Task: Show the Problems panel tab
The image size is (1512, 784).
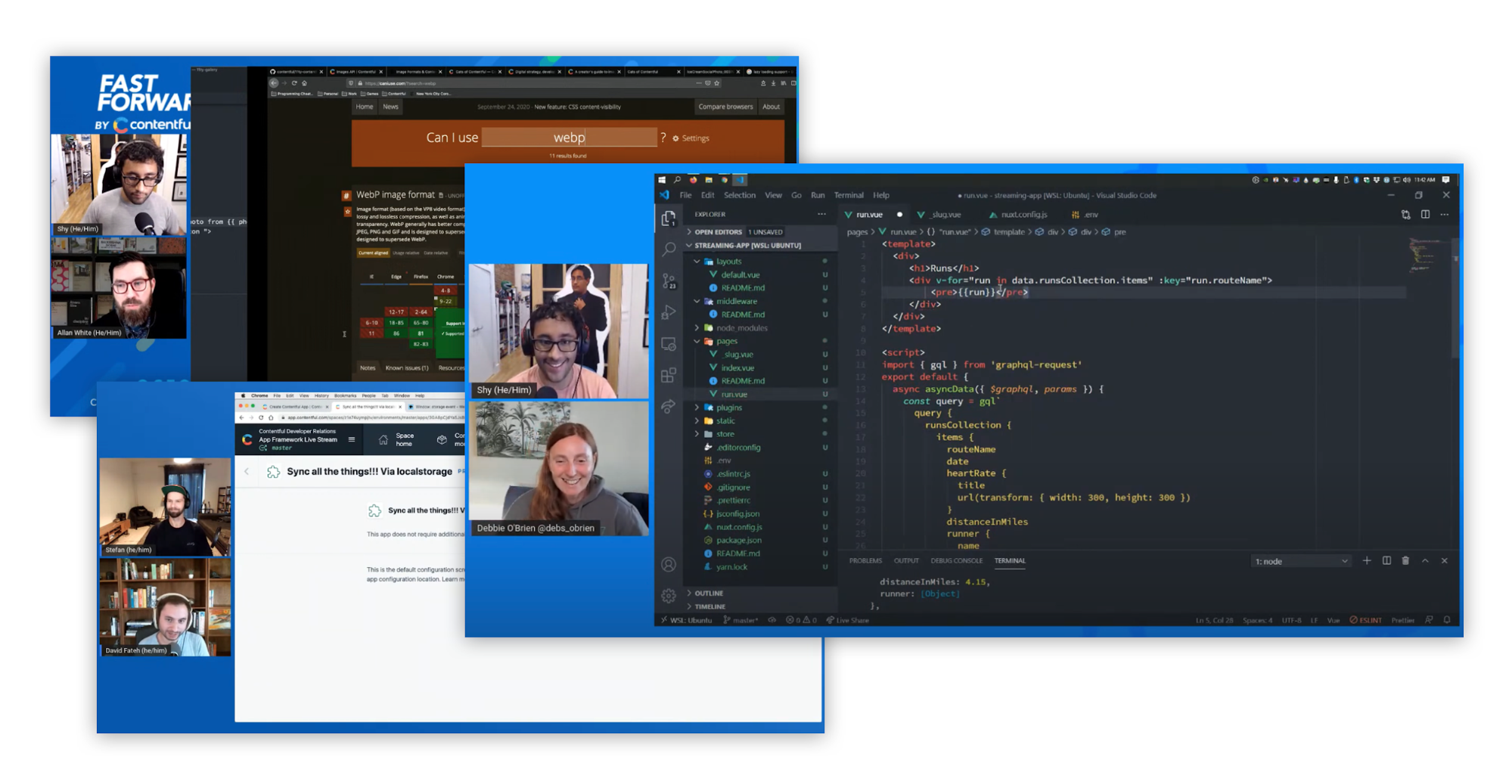Action: (865, 561)
